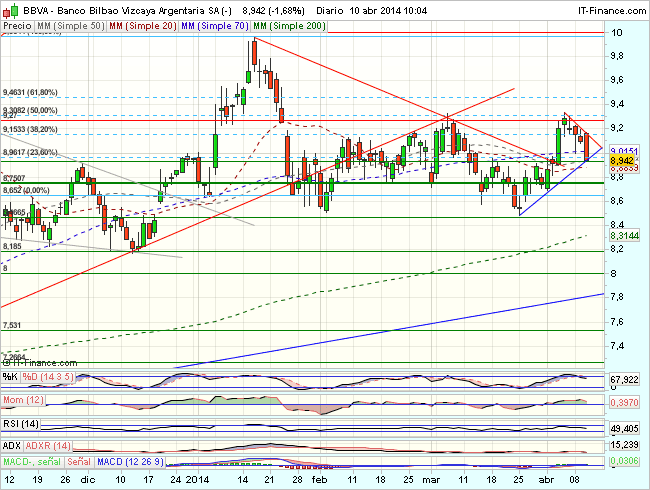The height and width of the screenshot is (490, 650).
Task: Click the candlestick chart icon beside BBVA title
Action: [10, 10]
